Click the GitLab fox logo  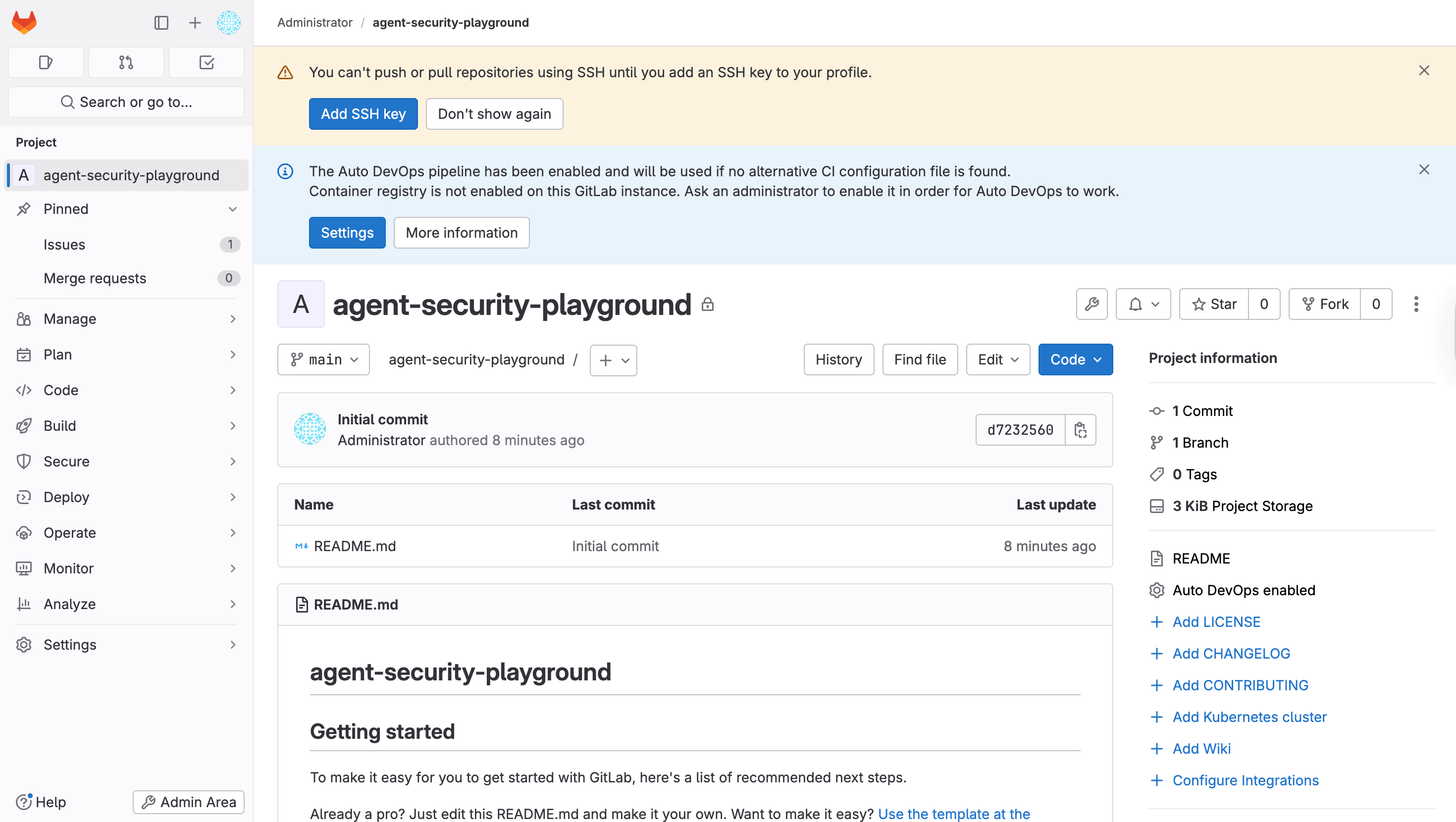click(24, 23)
